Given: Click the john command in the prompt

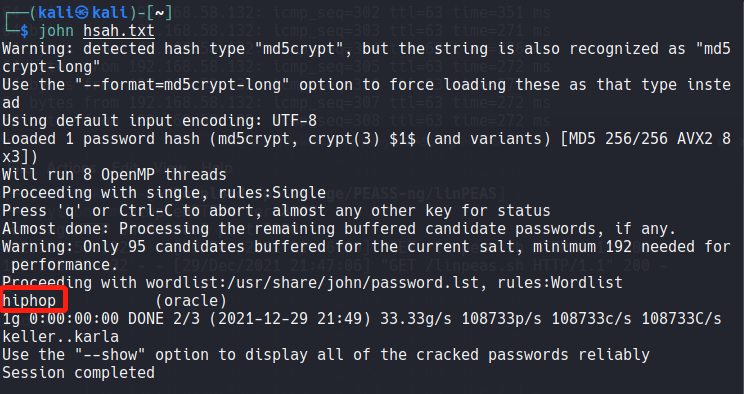Looking at the screenshot, I should [x=56, y=31].
